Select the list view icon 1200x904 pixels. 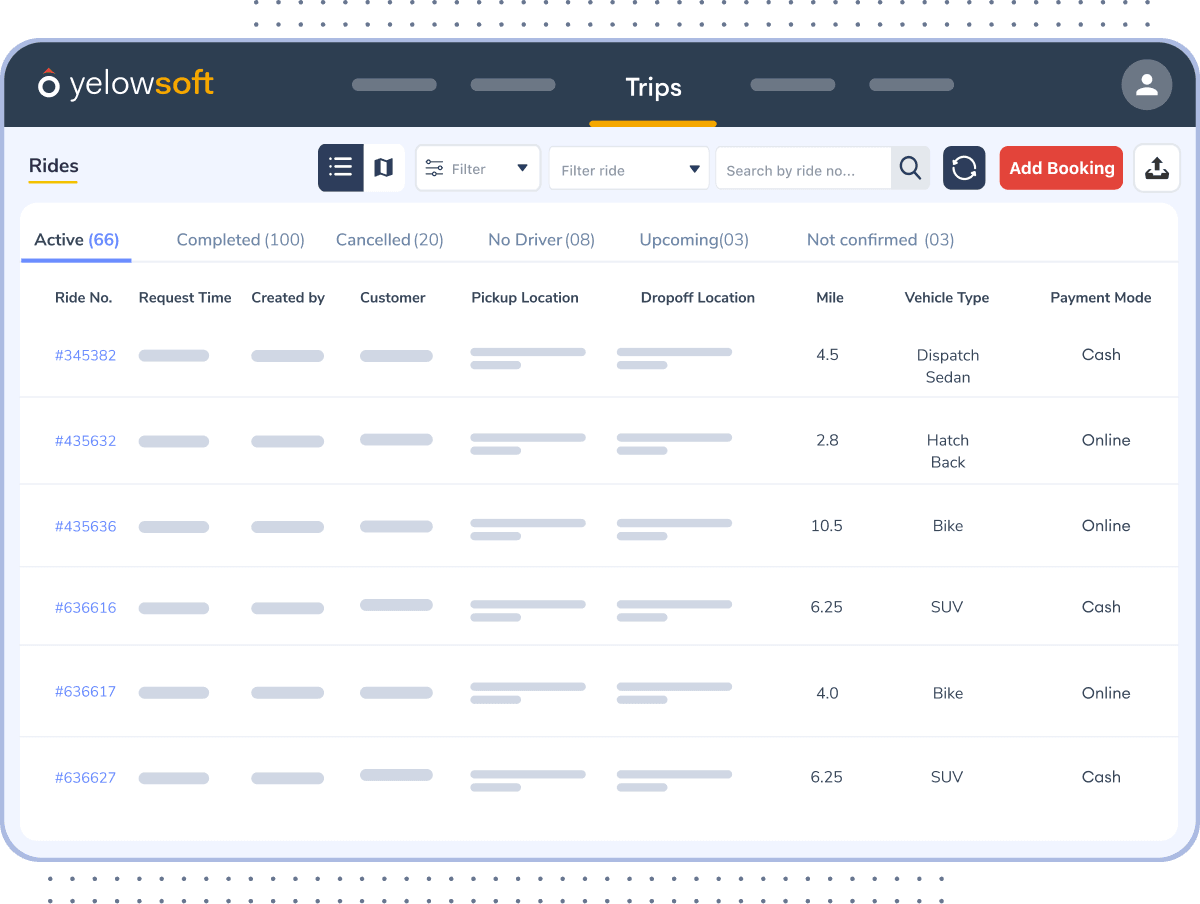tap(340, 167)
